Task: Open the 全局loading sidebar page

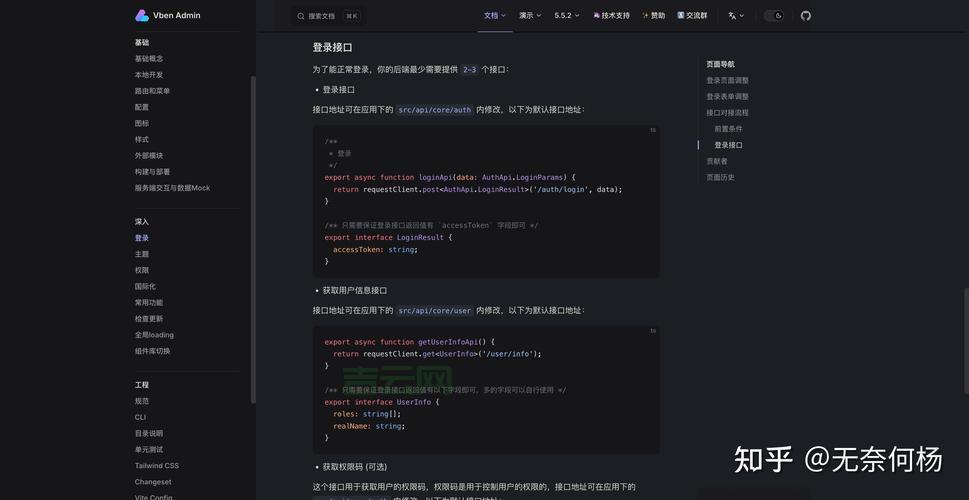Action: pos(154,335)
